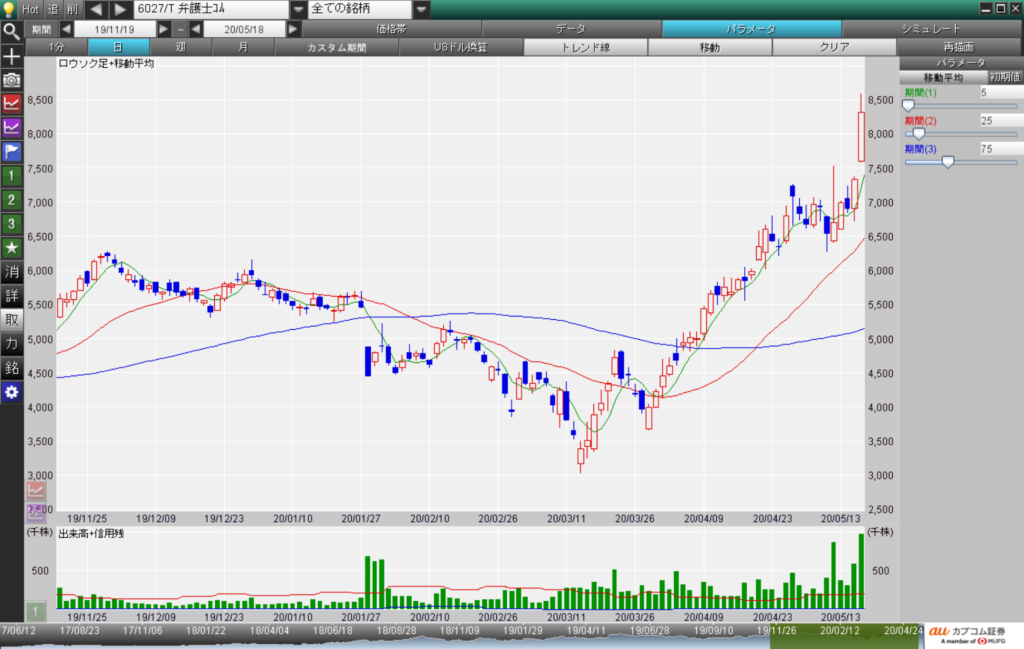Click the 再描画 redraw button
This screenshot has height=649, width=1024.
pyautogui.click(x=959, y=47)
